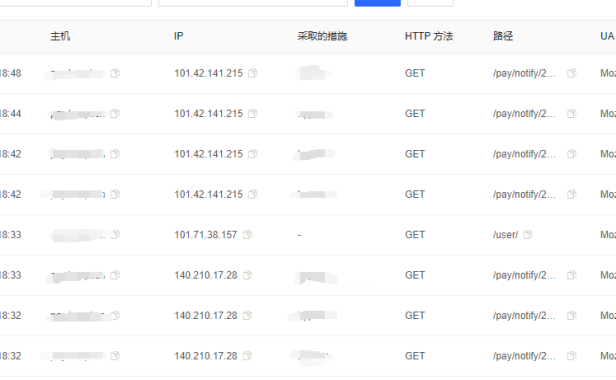Click GET in the 101.71.38.157 row

pyautogui.click(x=415, y=235)
